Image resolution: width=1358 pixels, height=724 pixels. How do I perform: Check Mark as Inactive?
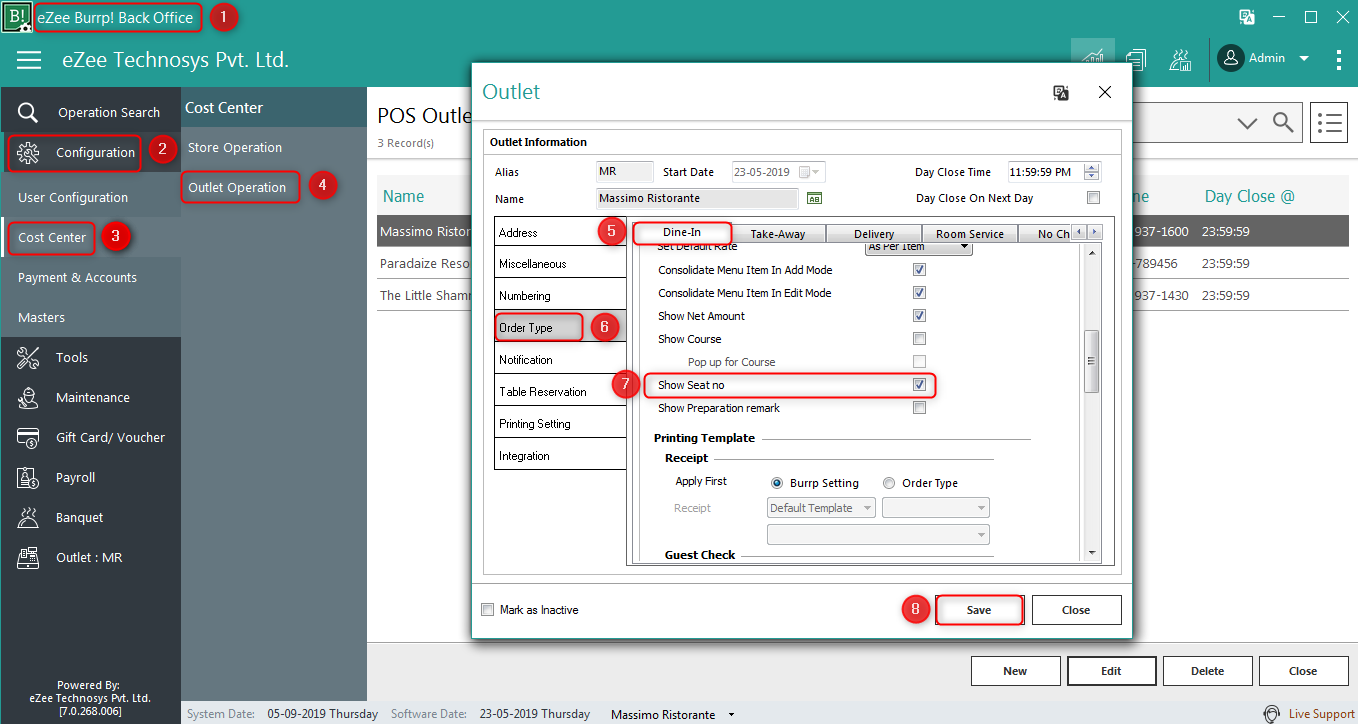(488, 609)
